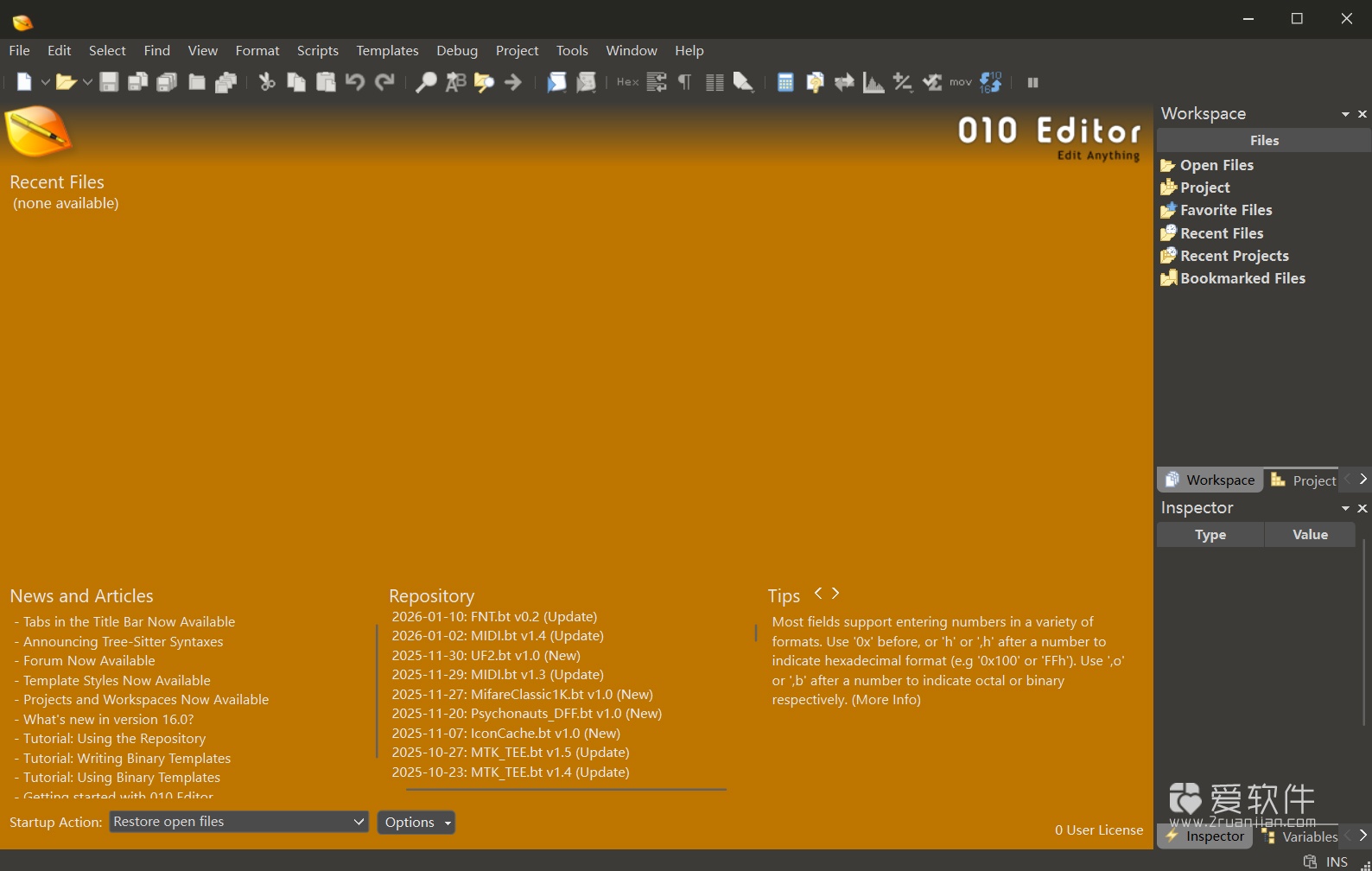Open the Calculator tool icon
The image size is (1372, 871).
(785, 82)
